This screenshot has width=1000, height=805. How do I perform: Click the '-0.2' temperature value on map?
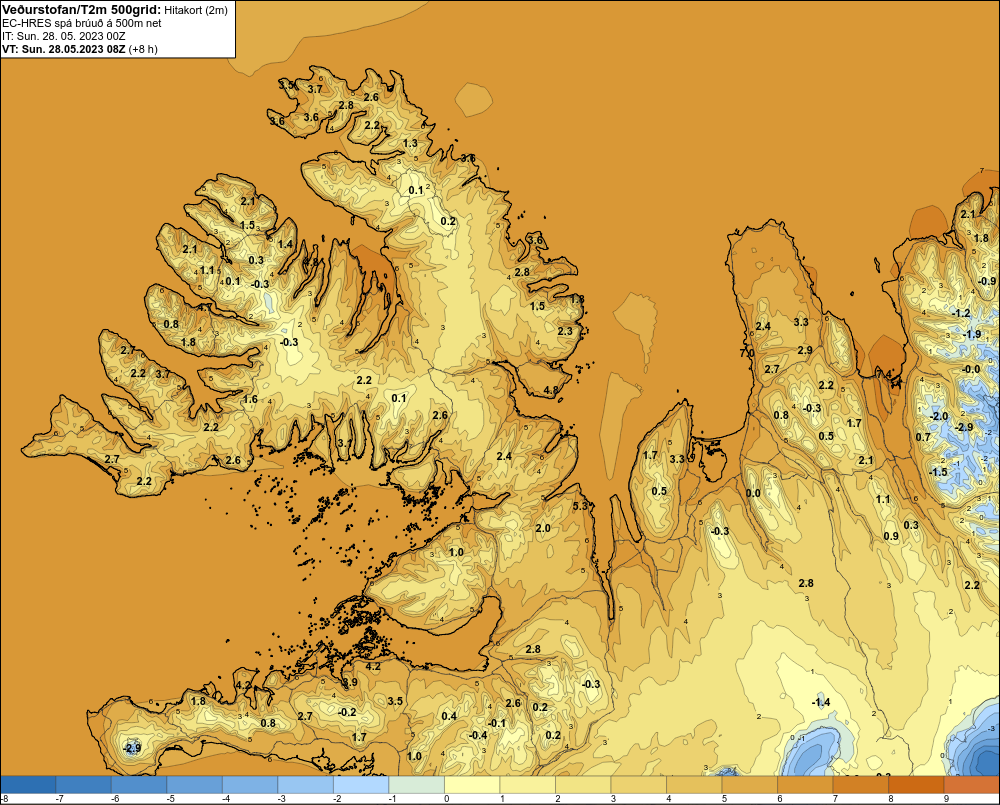click(x=347, y=712)
